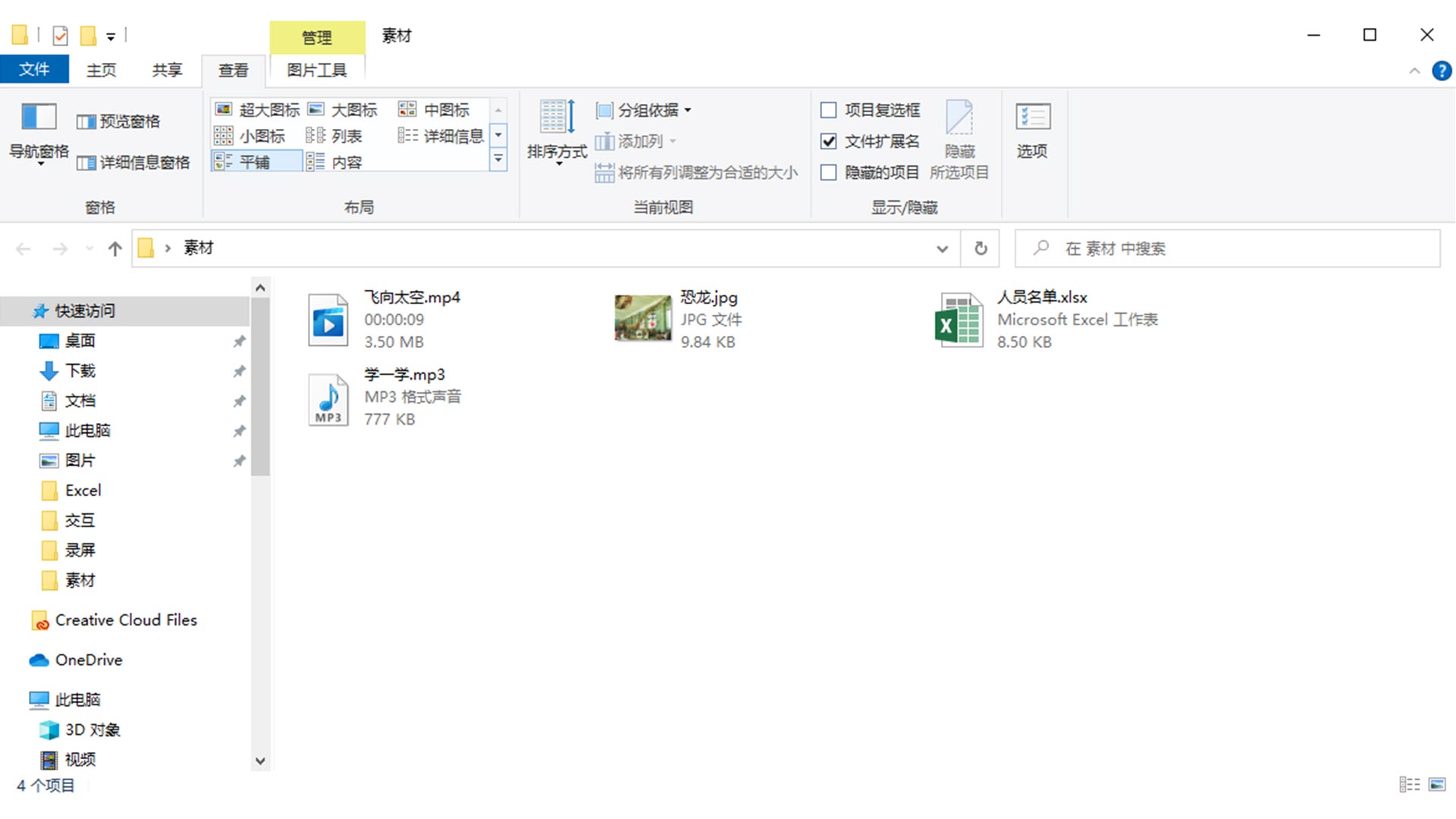Switch to large thumbnails view in status bar

[x=1437, y=785]
